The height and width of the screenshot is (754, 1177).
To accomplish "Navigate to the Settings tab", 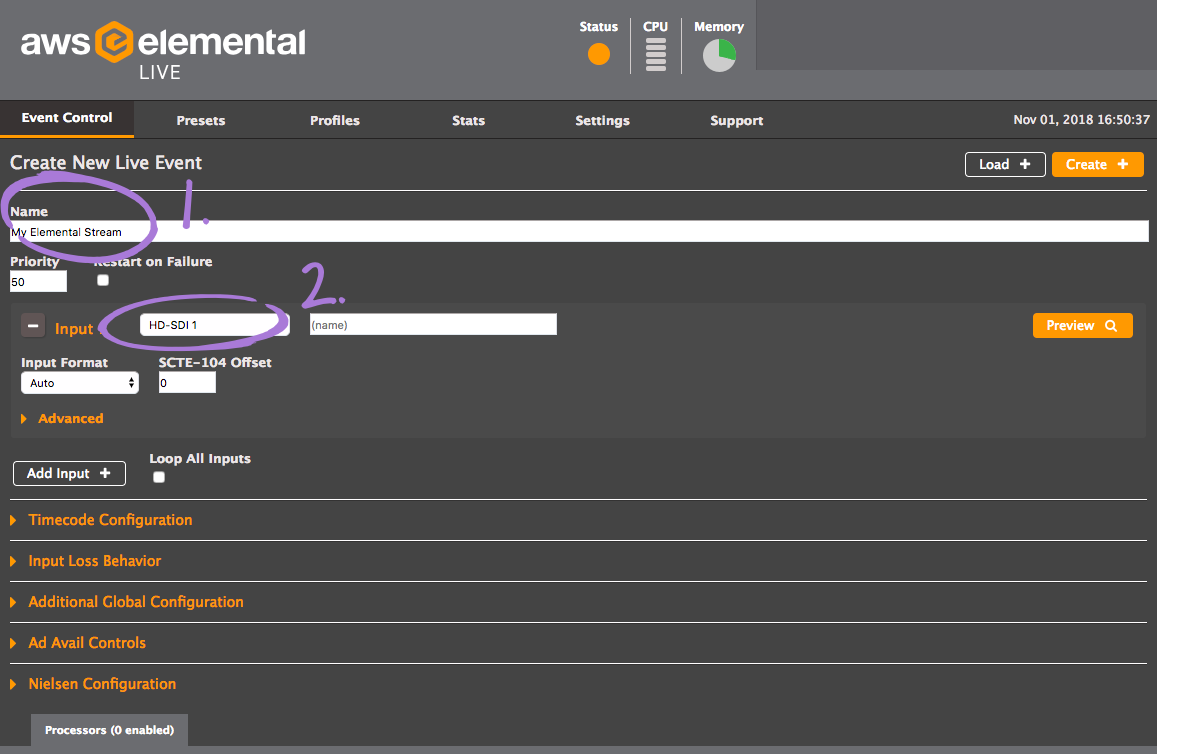I will (602, 120).
